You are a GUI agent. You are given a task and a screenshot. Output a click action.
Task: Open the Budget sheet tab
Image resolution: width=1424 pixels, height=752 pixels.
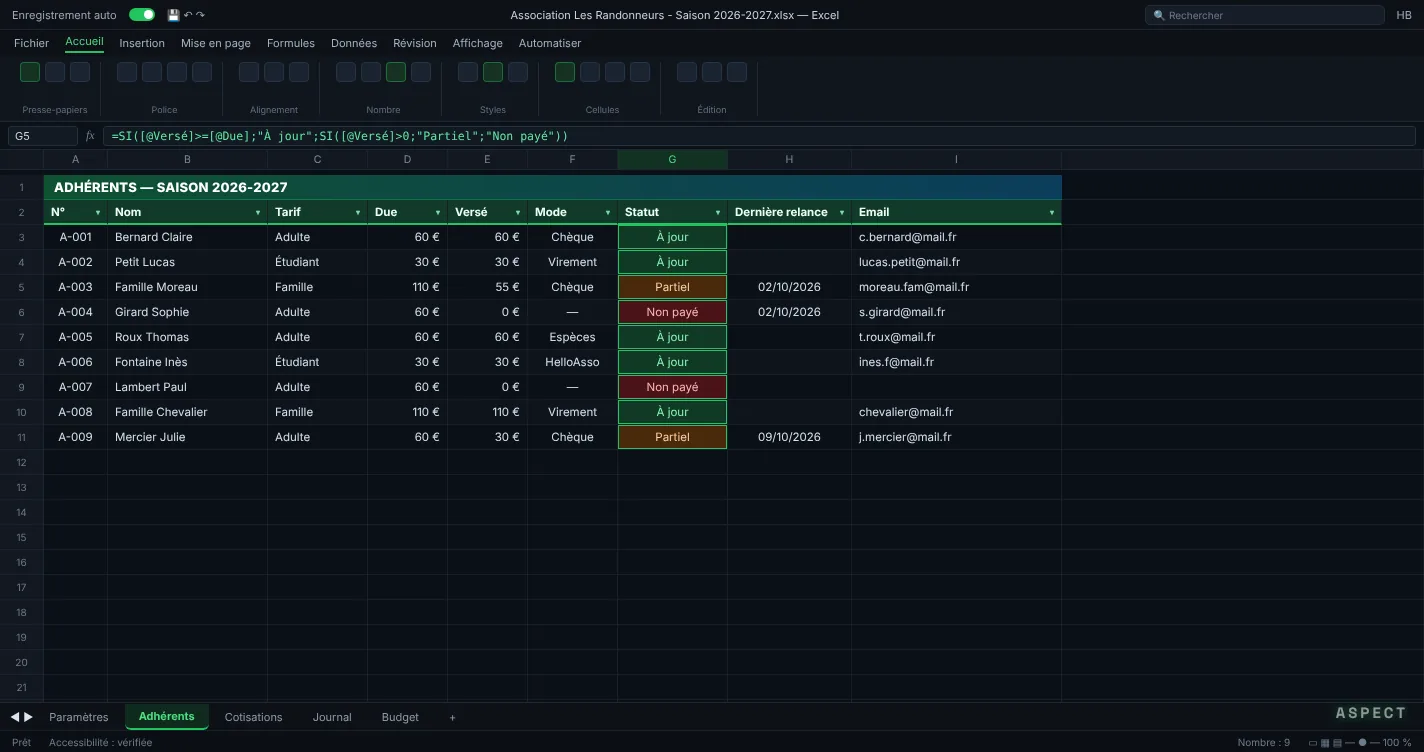coord(400,717)
